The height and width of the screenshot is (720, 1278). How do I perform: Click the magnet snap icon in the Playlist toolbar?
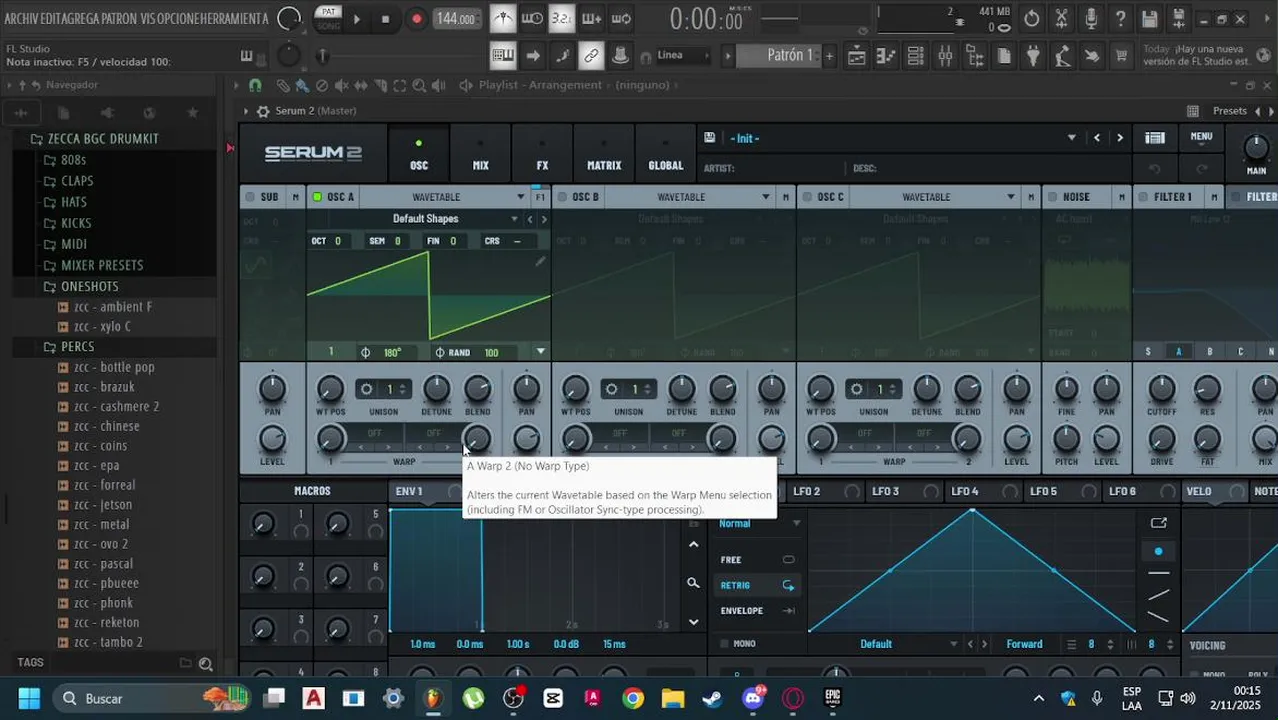(x=255, y=86)
